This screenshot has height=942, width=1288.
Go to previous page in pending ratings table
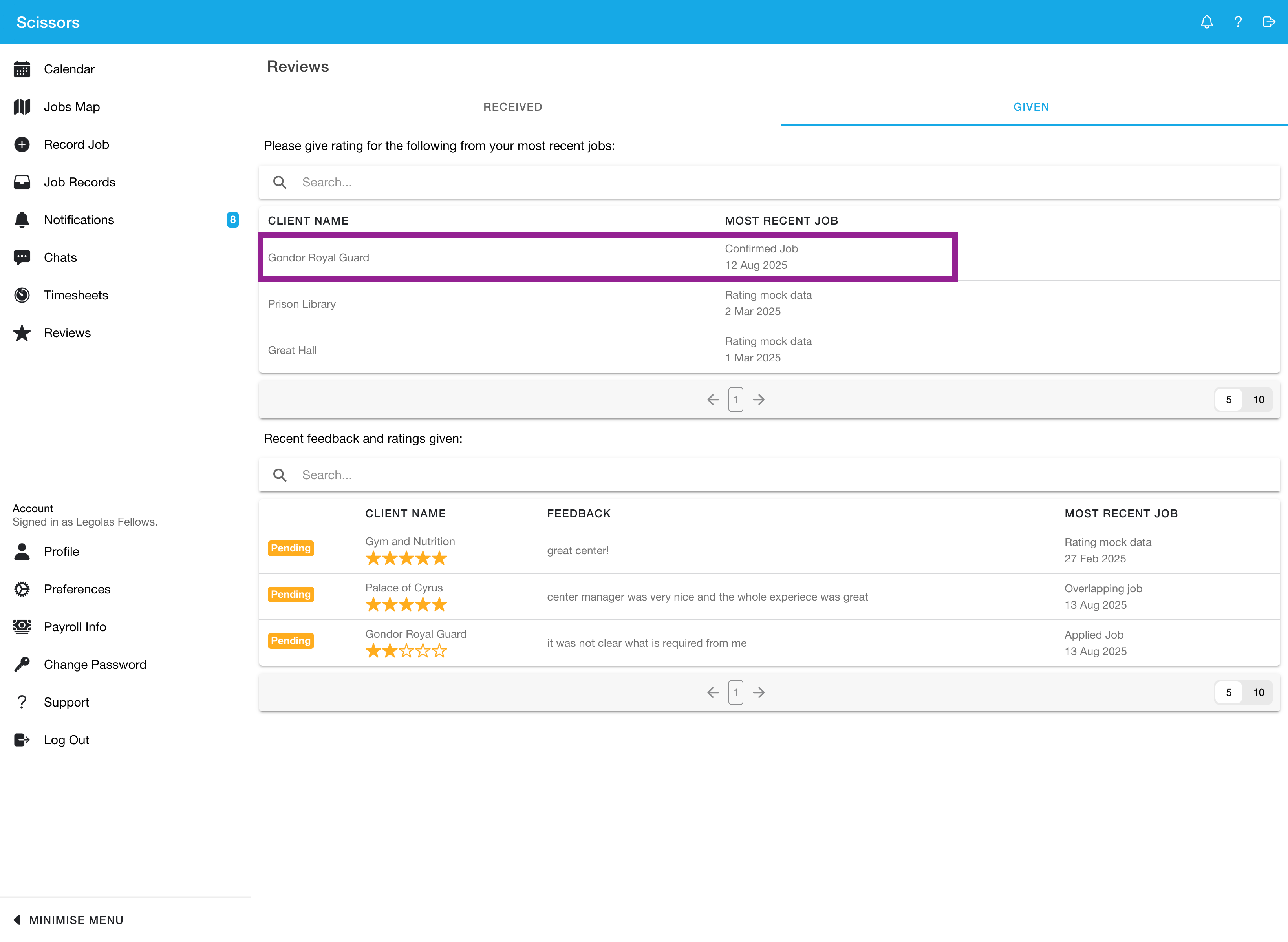pyautogui.click(x=713, y=400)
